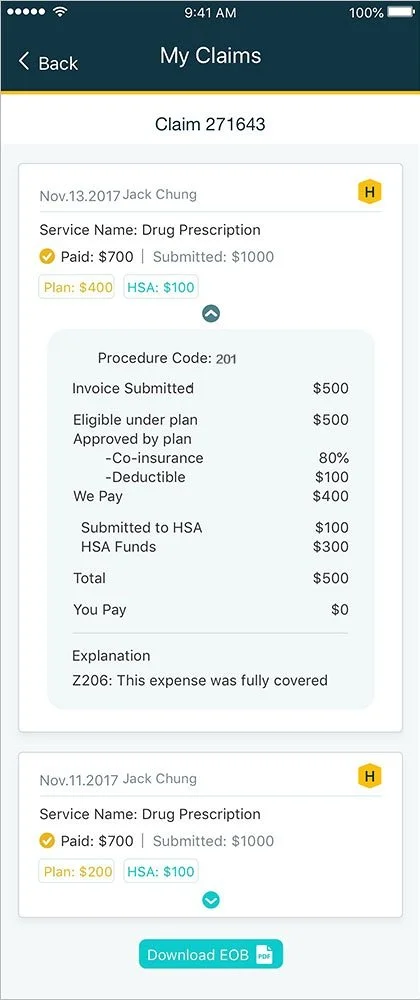Tap the My Claims header title
This screenshot has width=420, height=1000.
pos(210,55)
